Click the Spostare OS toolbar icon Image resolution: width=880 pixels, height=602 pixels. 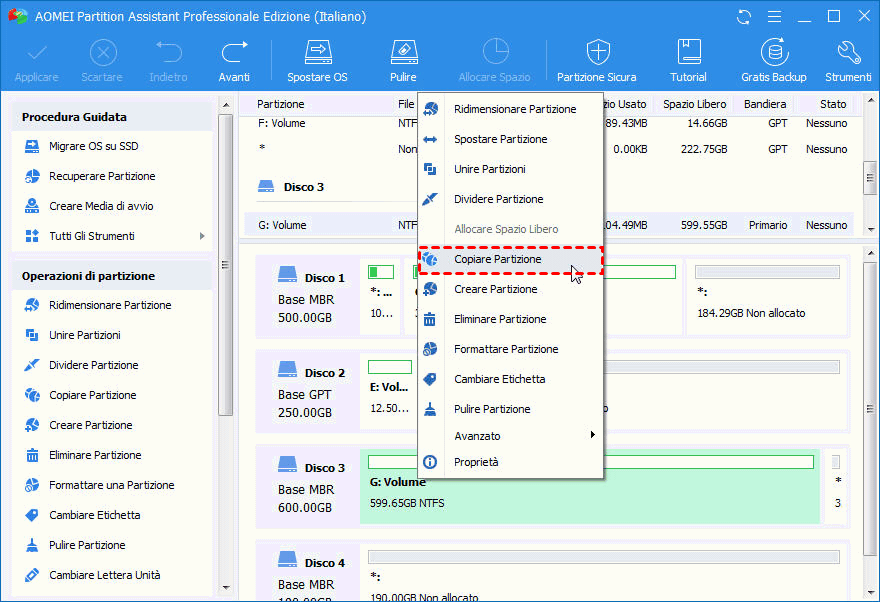[x=318, y=61]
